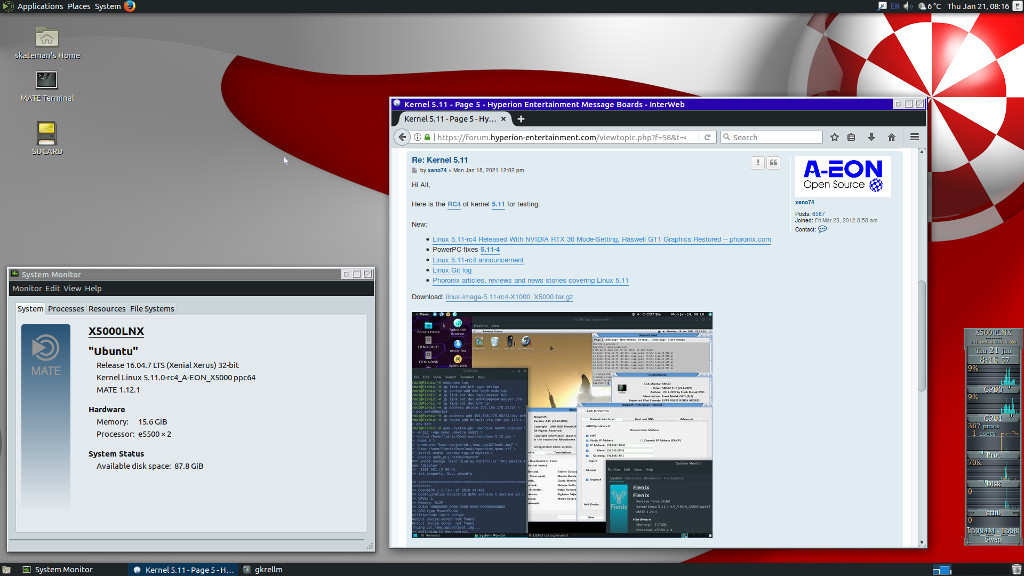
Task: Switch to gkrellm taskbar button
Action: coord(263,570)
